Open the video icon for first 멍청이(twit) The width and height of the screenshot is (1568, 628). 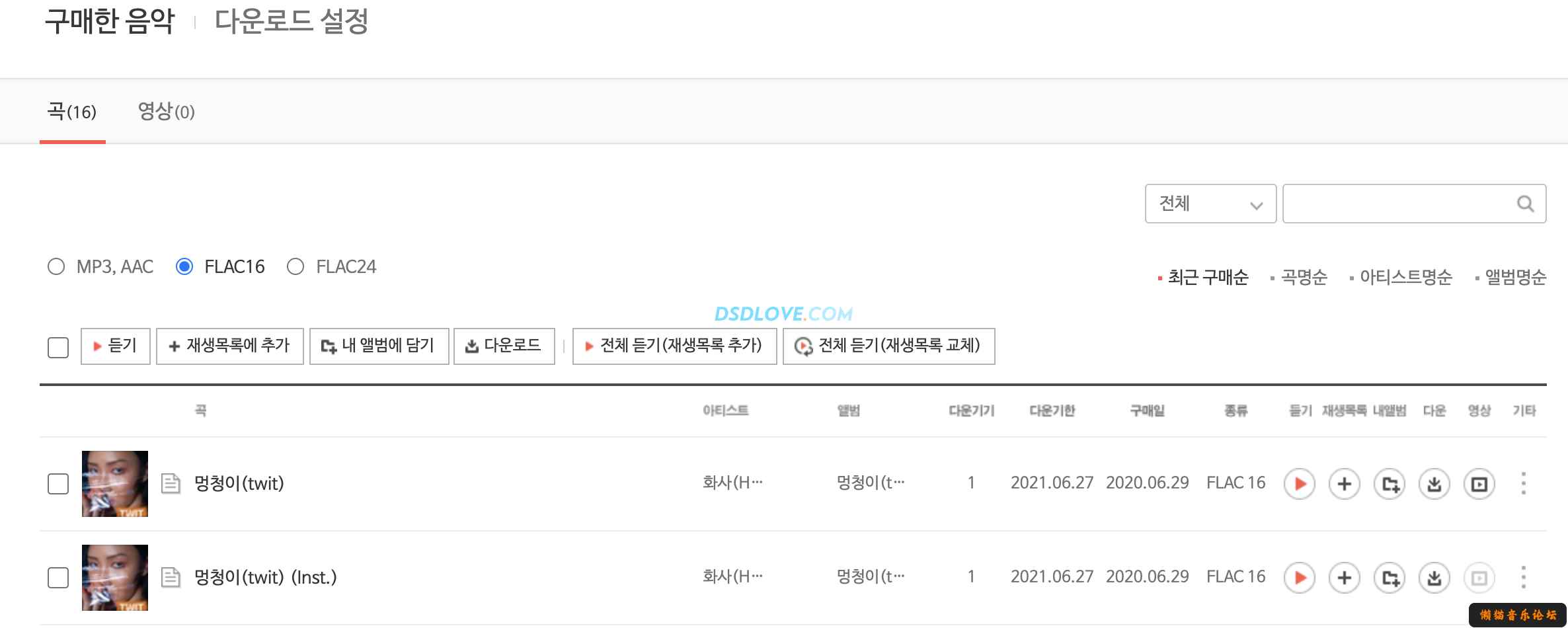(1479, 484)
